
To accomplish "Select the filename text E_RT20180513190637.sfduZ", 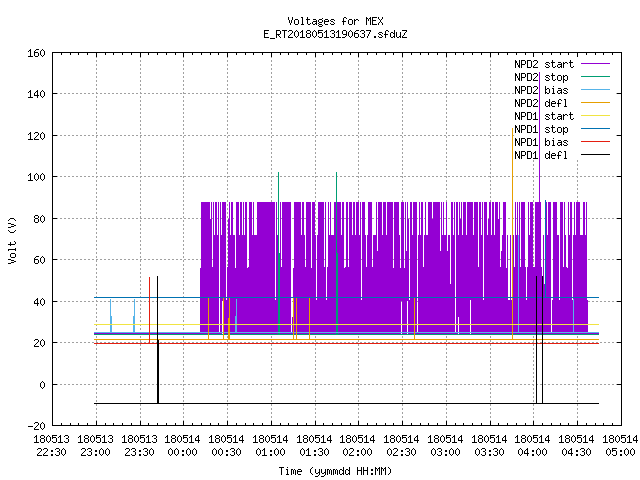I will coord(335,34).
